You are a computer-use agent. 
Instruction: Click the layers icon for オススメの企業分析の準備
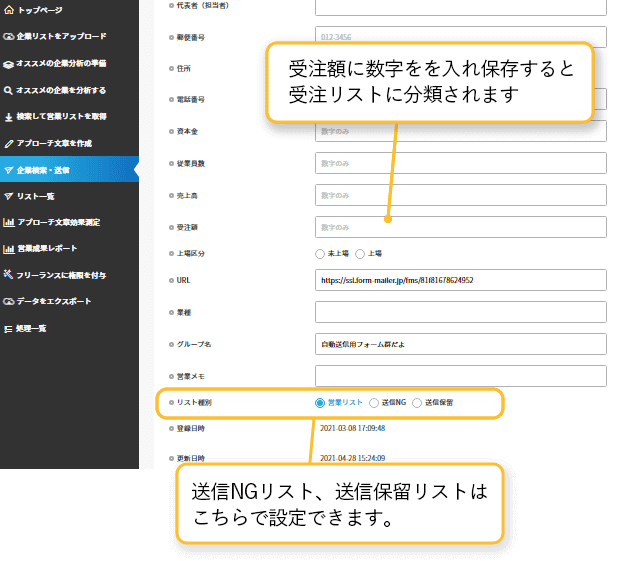(x=8, y=64)
